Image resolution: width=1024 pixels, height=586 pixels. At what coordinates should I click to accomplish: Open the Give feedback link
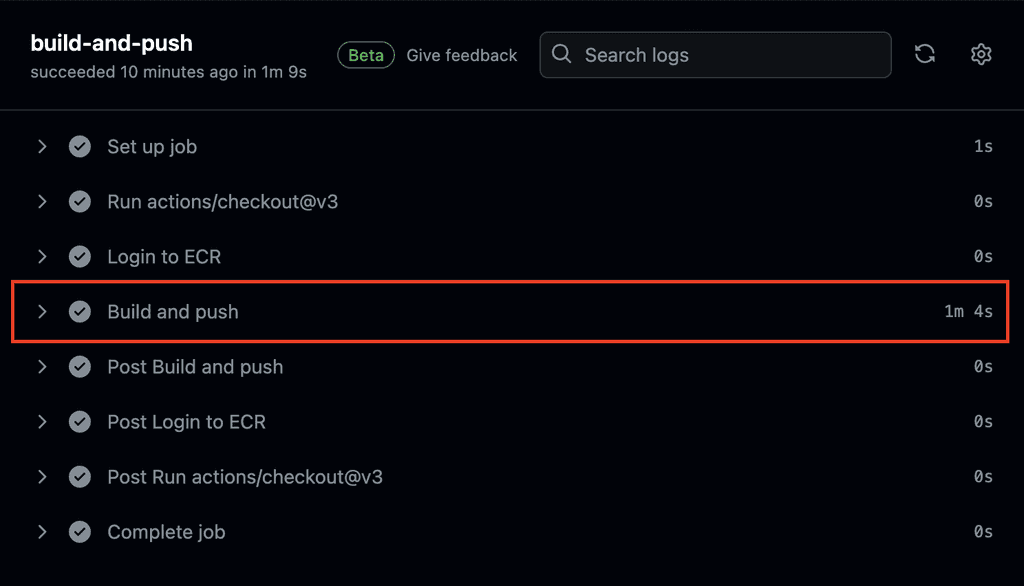[x=462, y=55]
